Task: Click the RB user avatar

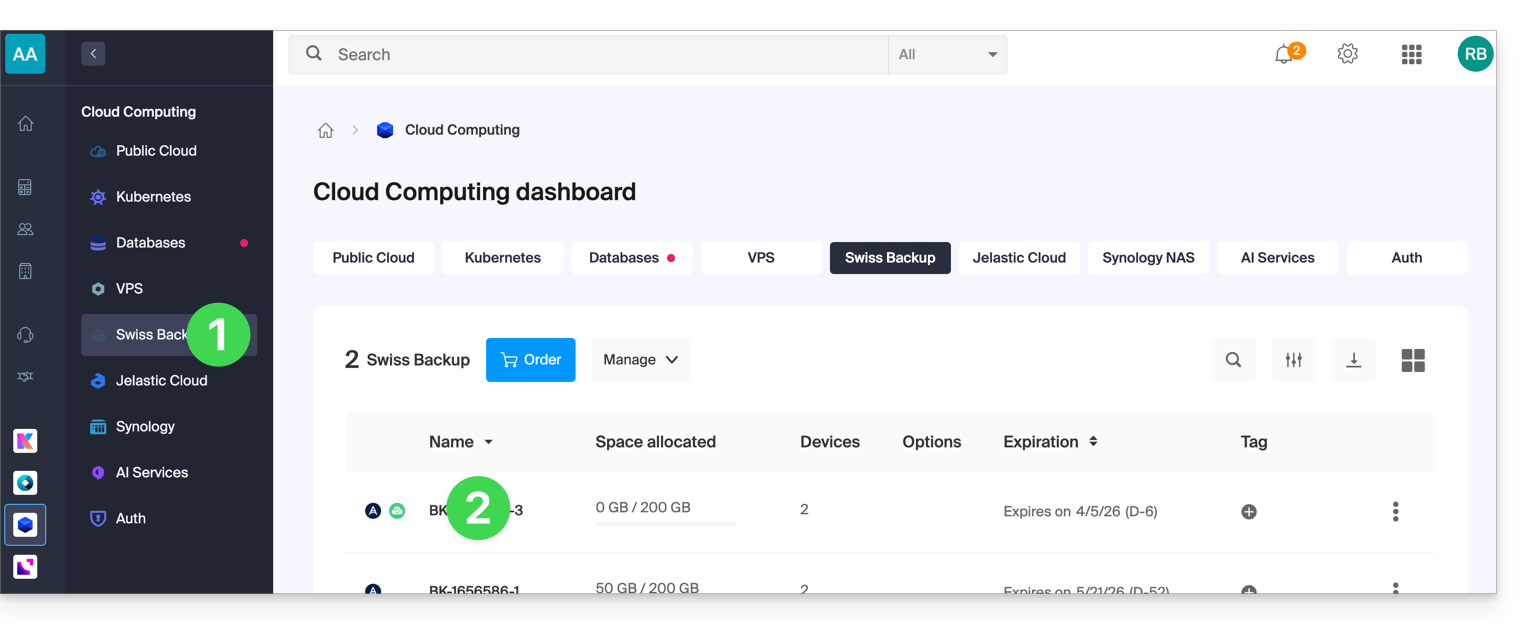Action: pos(1475,54)
